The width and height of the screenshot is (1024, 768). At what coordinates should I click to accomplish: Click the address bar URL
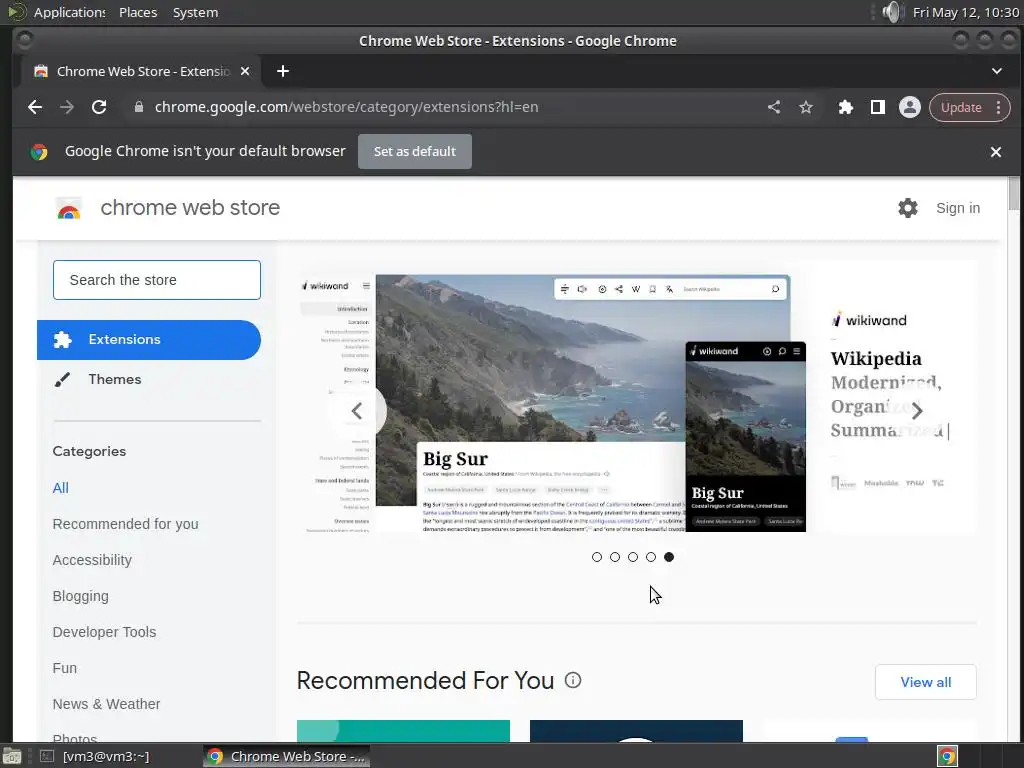[346, 107]
